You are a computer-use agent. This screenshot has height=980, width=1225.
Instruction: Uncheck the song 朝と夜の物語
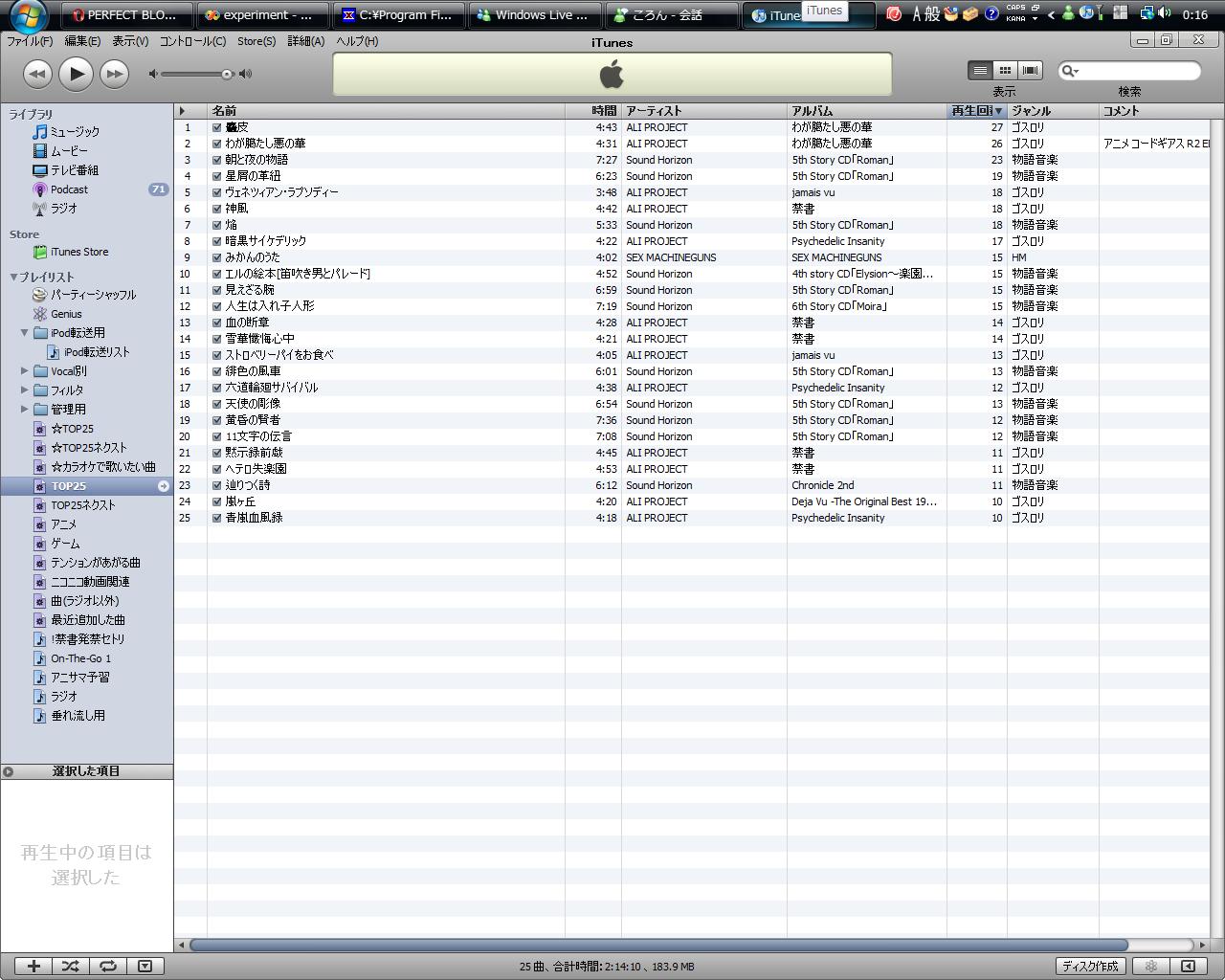pyautogui.click(x=217, y=160)
